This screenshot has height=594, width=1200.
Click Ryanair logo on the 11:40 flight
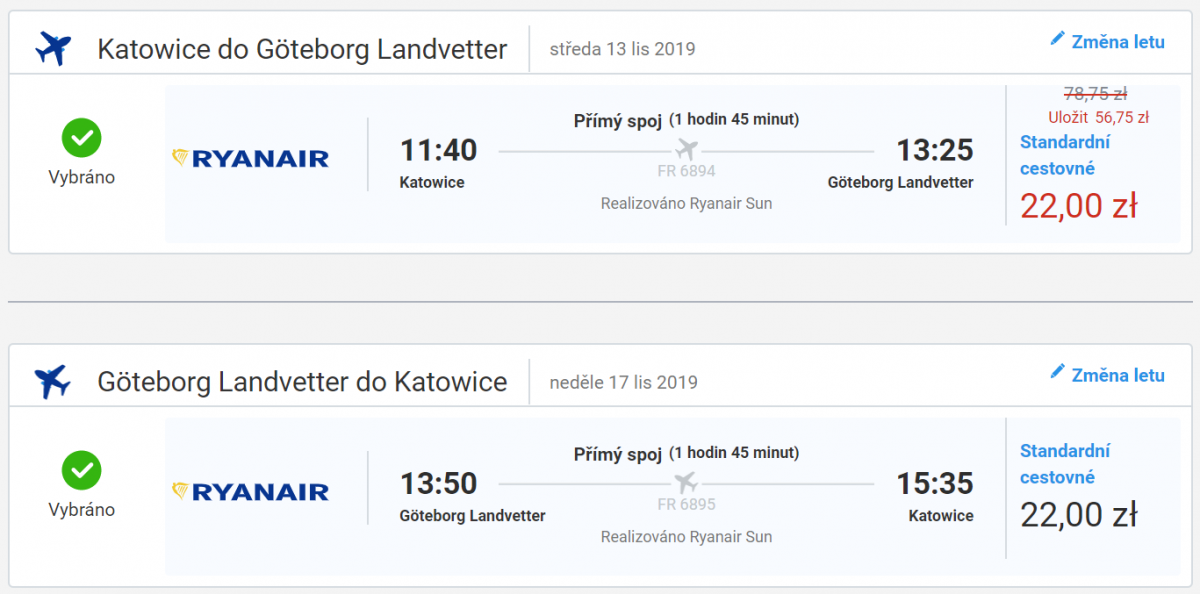tap(251, 158)
